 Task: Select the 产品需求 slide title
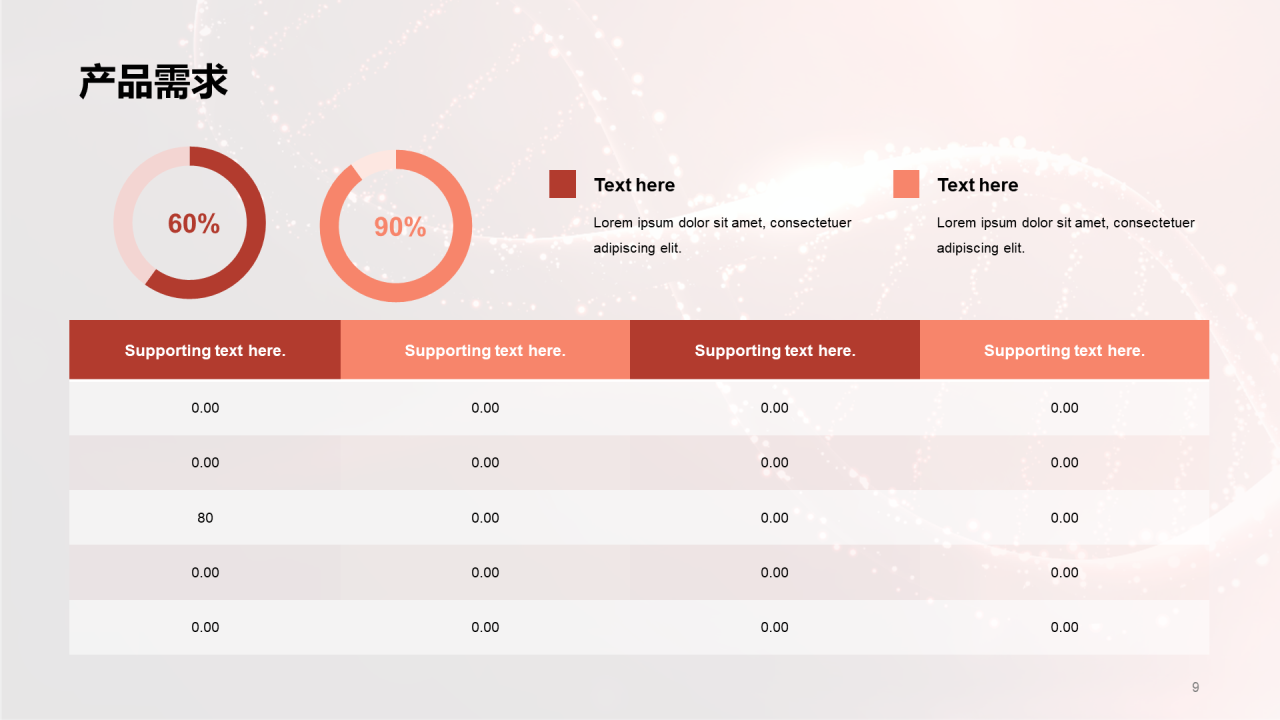coord(154,82)
